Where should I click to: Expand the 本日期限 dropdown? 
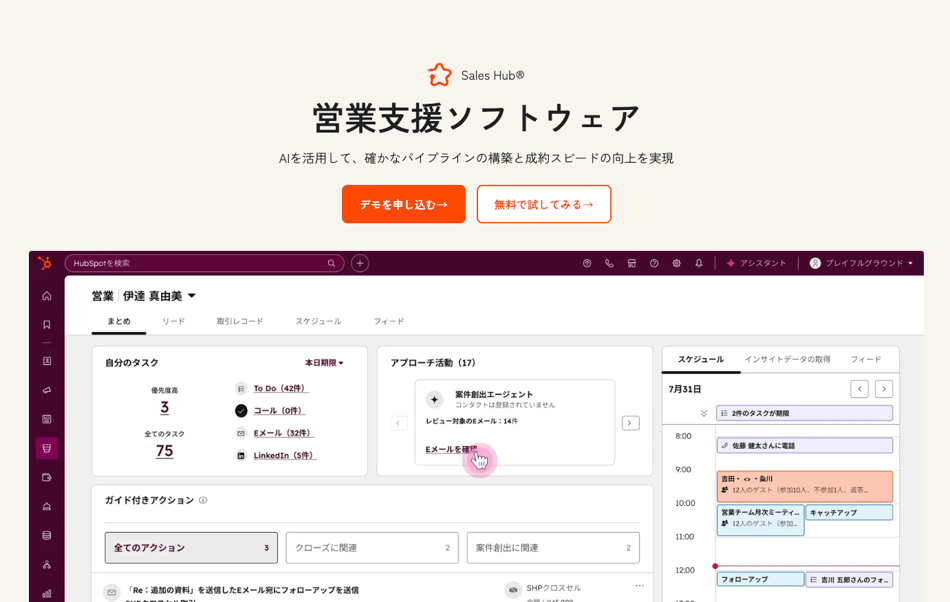[x=324, y=362]
